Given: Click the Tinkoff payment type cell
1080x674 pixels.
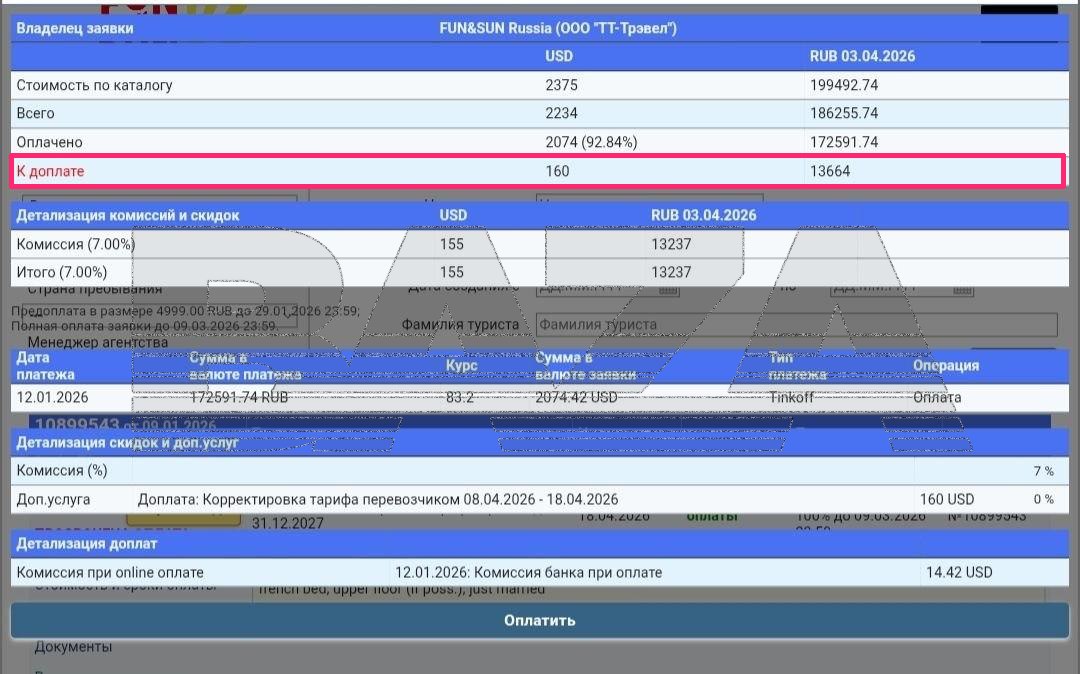Looking at the screenshot, I should coord(793,398).
